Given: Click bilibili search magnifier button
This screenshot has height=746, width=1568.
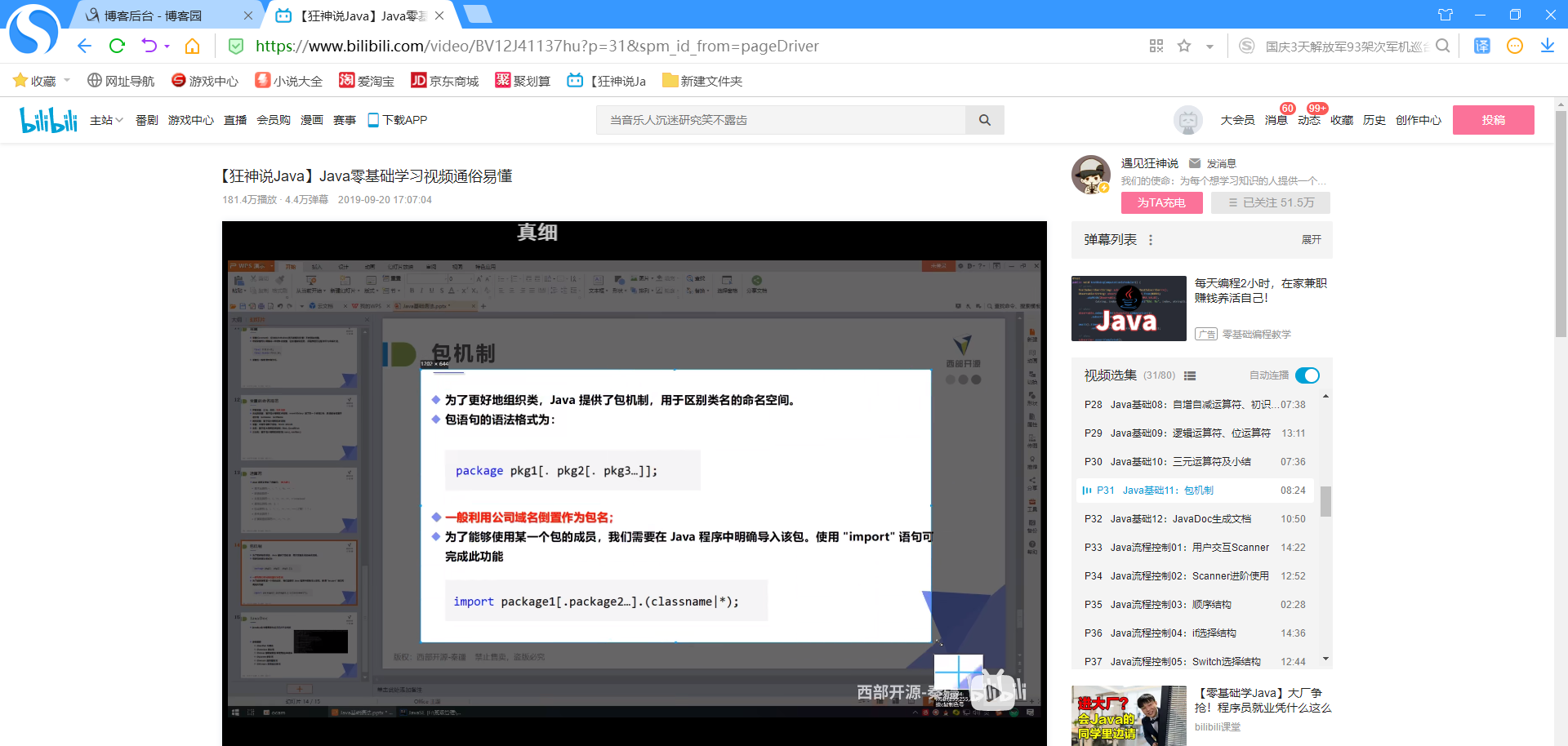Looking at the screenshot, I should click(985, 120).
